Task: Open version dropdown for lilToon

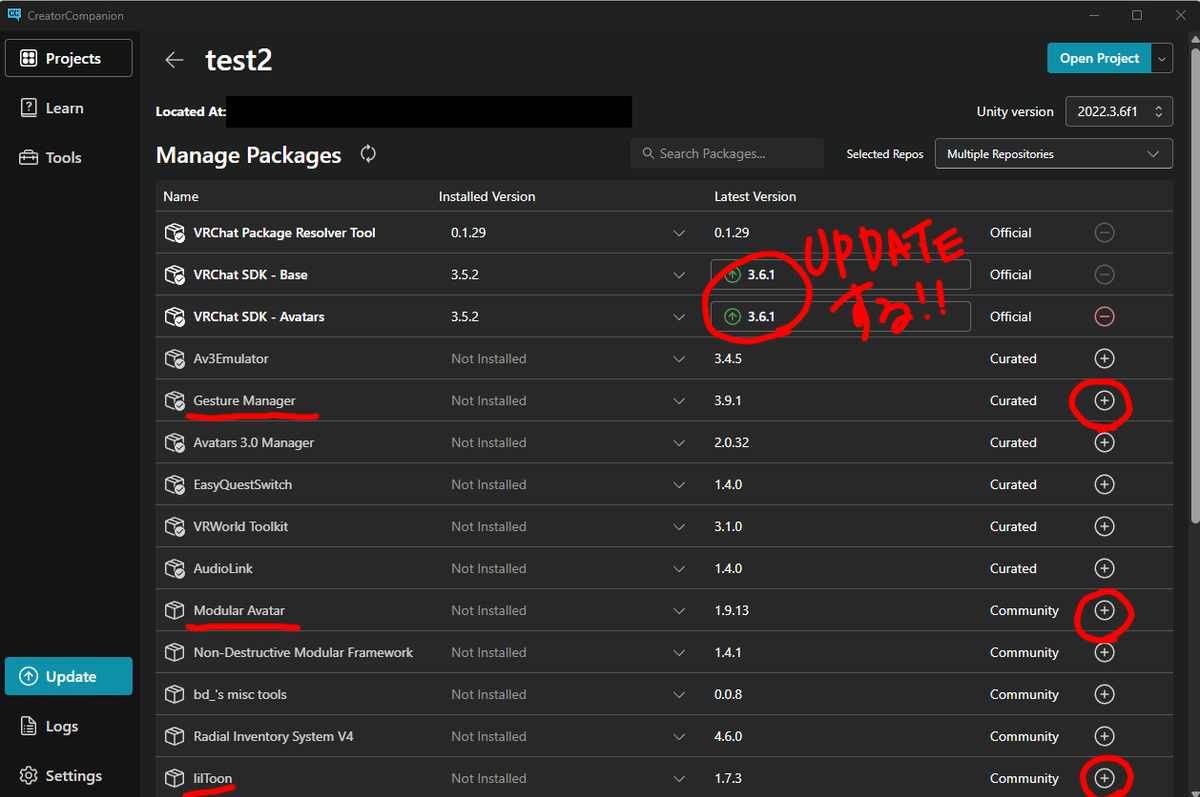Action: click(680, 778)
